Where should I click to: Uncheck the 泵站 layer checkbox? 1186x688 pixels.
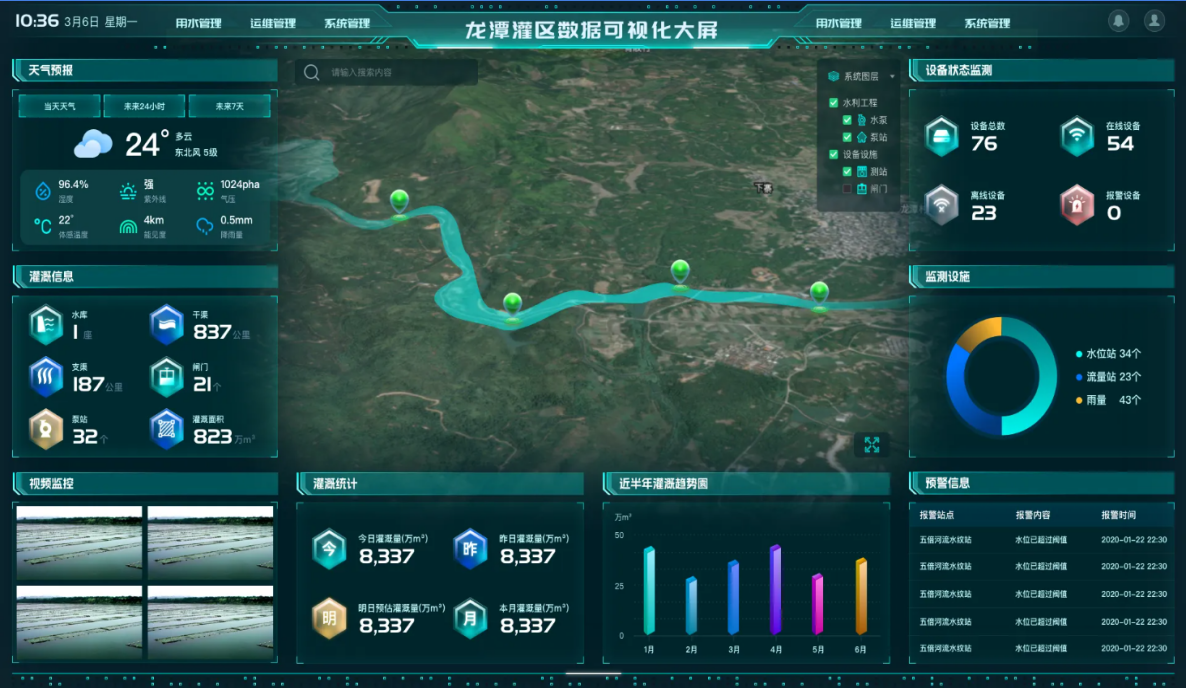[x=847, y=138]
